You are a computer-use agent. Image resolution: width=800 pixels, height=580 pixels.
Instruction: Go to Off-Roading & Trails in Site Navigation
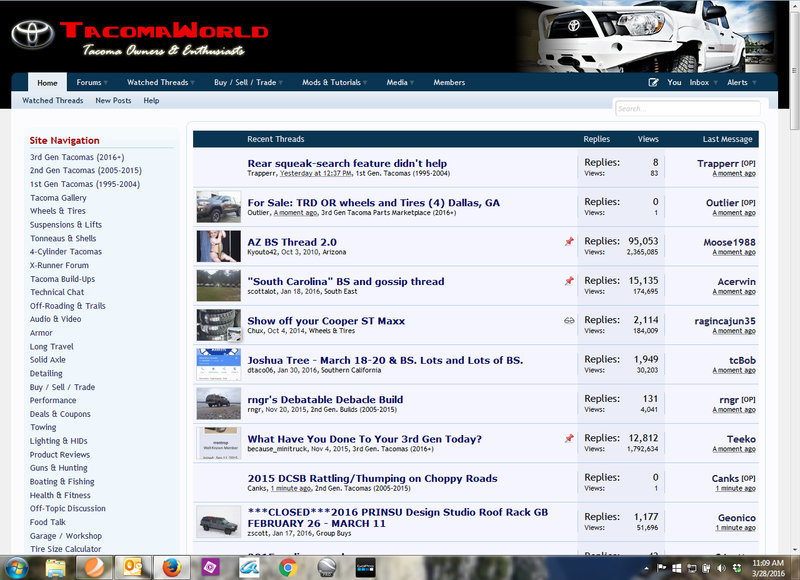coord(68,306)
